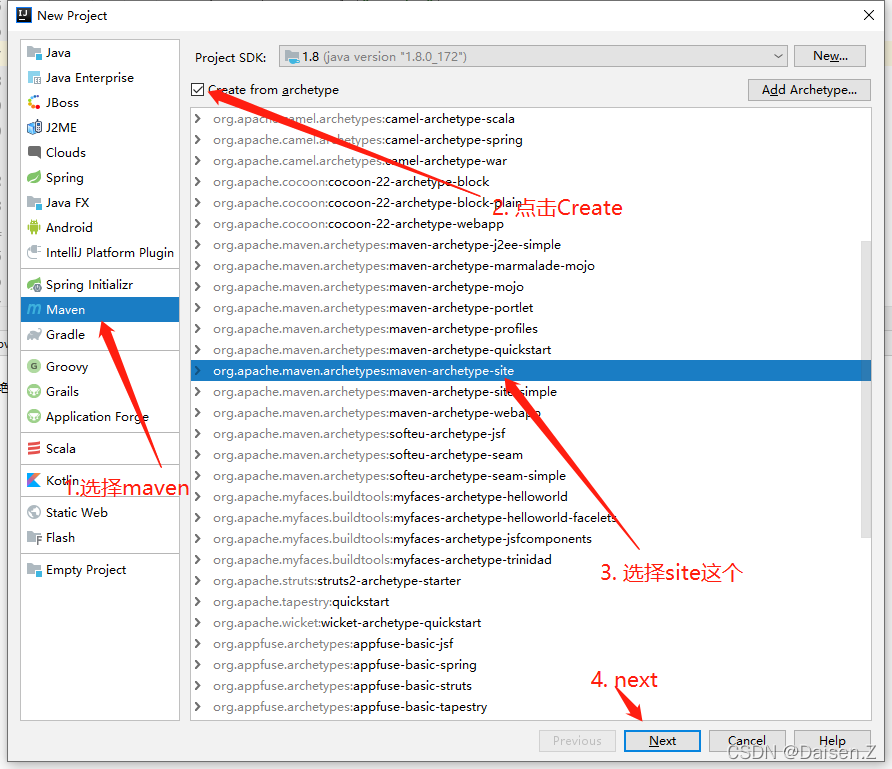Select the Static Web globe icon
The image size is (892, 769).
(34, 512)
